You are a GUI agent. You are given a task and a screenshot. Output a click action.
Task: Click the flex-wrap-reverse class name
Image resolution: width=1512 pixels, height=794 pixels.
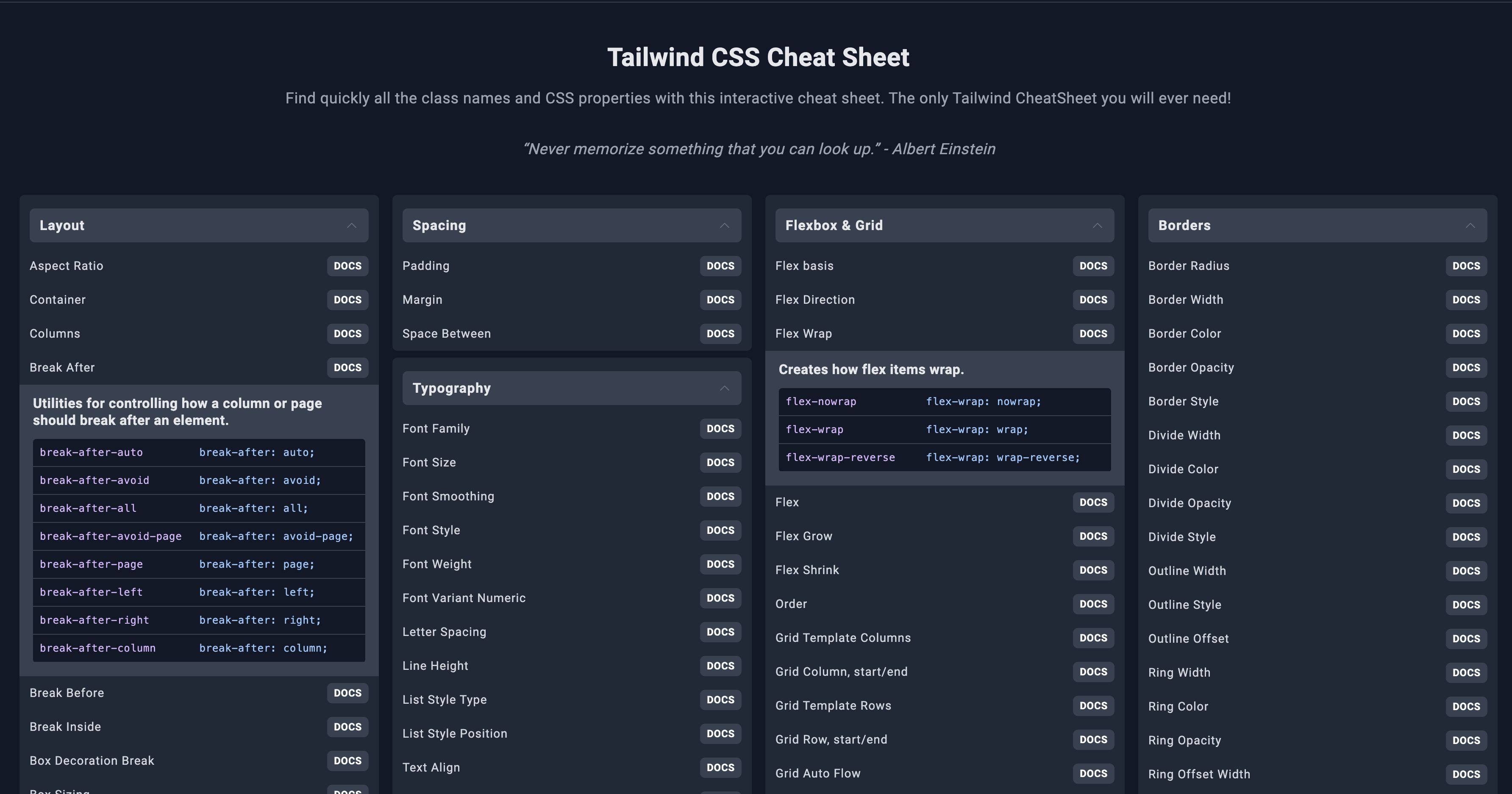pyautogui.click(x=840, y=458)
